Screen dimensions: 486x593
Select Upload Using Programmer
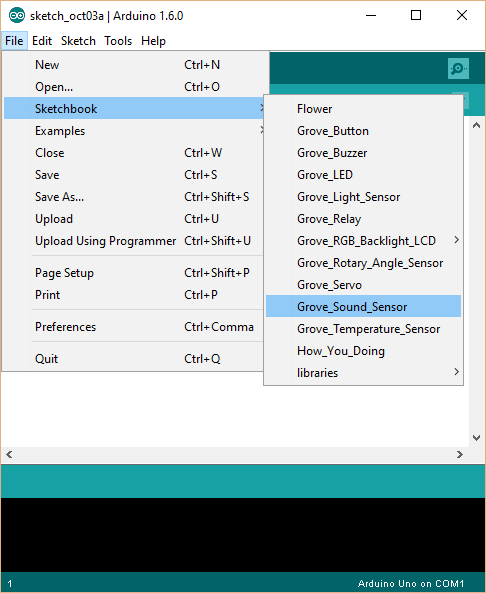(x=134, y=241)
